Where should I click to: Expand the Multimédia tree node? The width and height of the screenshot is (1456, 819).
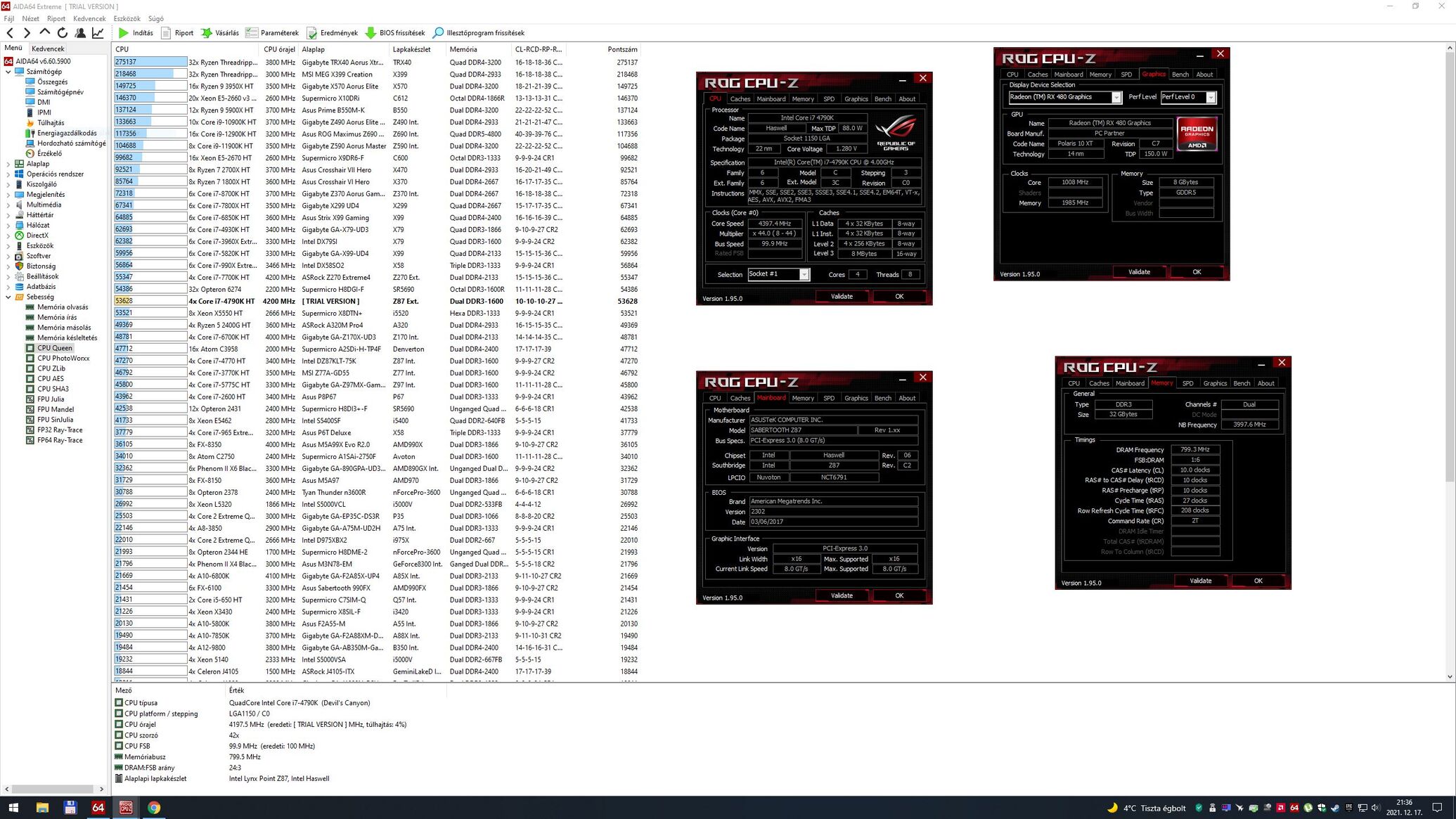(8, 205)
